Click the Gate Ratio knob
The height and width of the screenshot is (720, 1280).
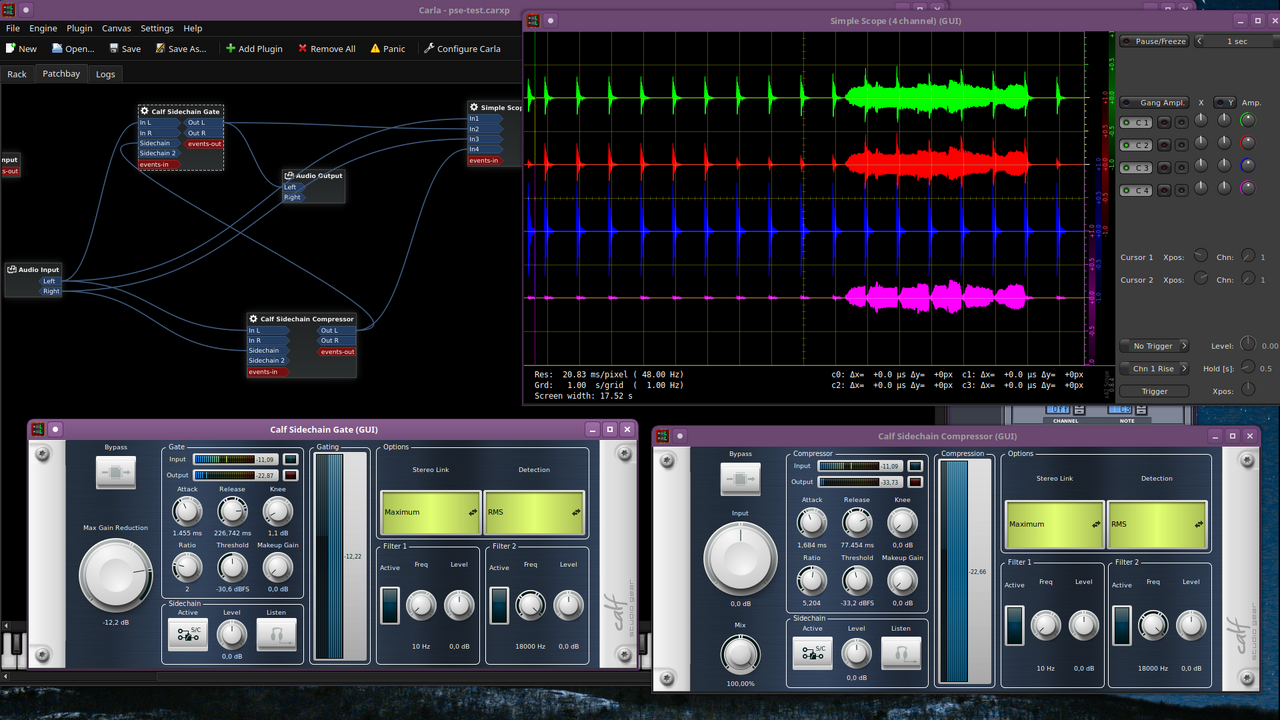click(x=187, y=568)
